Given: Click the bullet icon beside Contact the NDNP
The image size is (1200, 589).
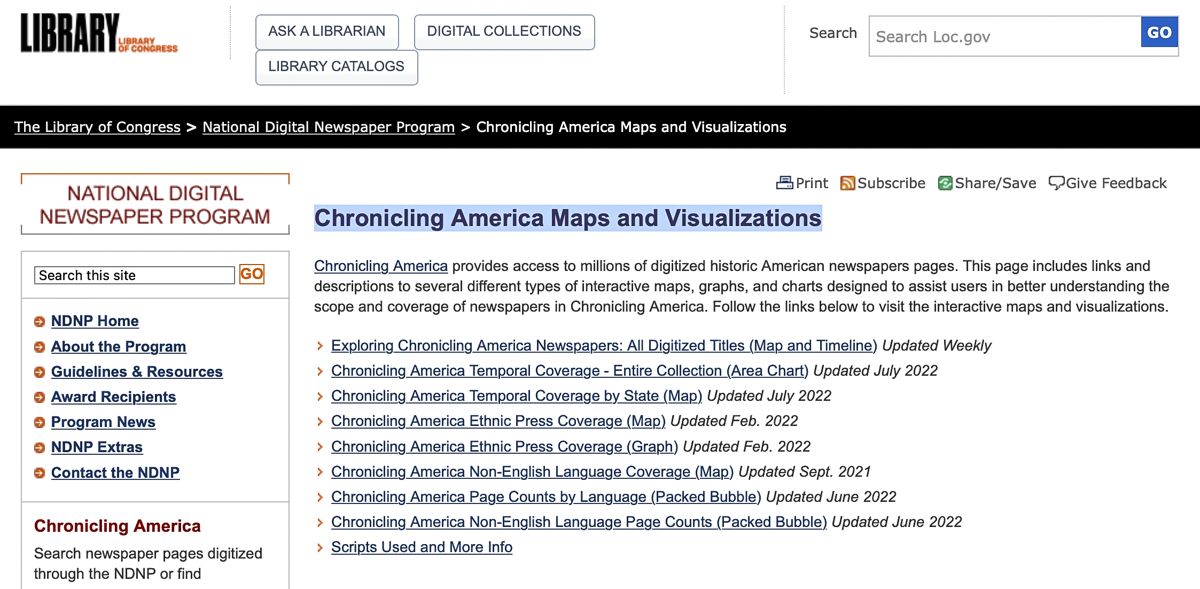Looking at the screenshot, I should (40, 473).
